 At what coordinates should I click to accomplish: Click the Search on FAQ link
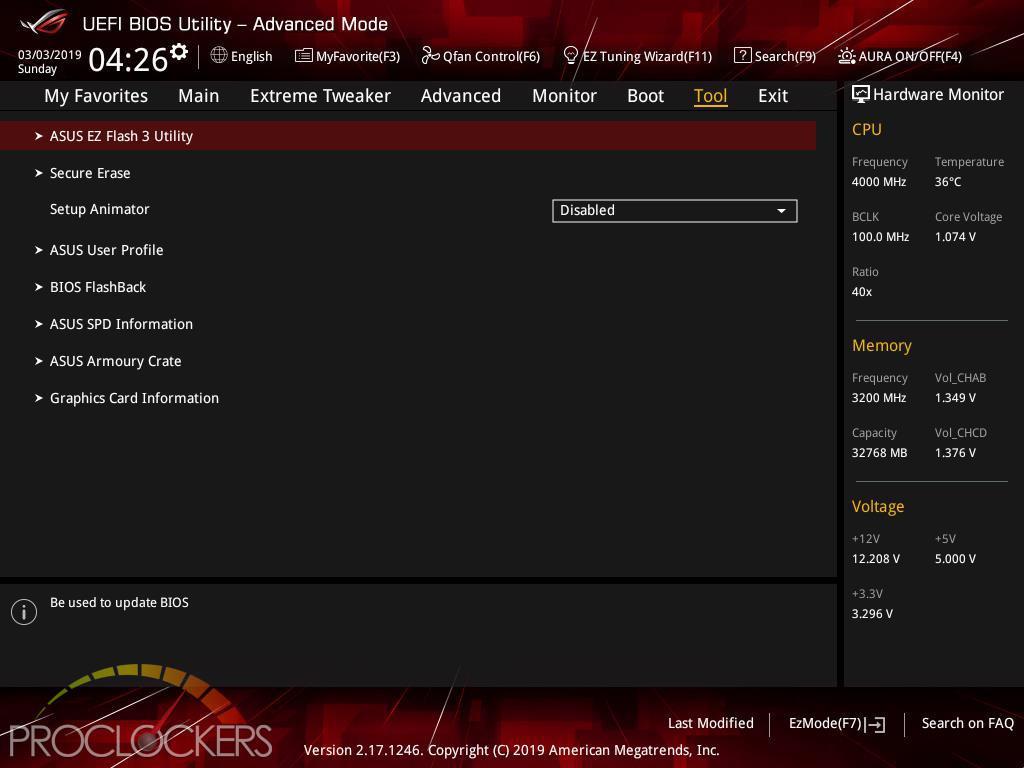[x=968, y=723]
